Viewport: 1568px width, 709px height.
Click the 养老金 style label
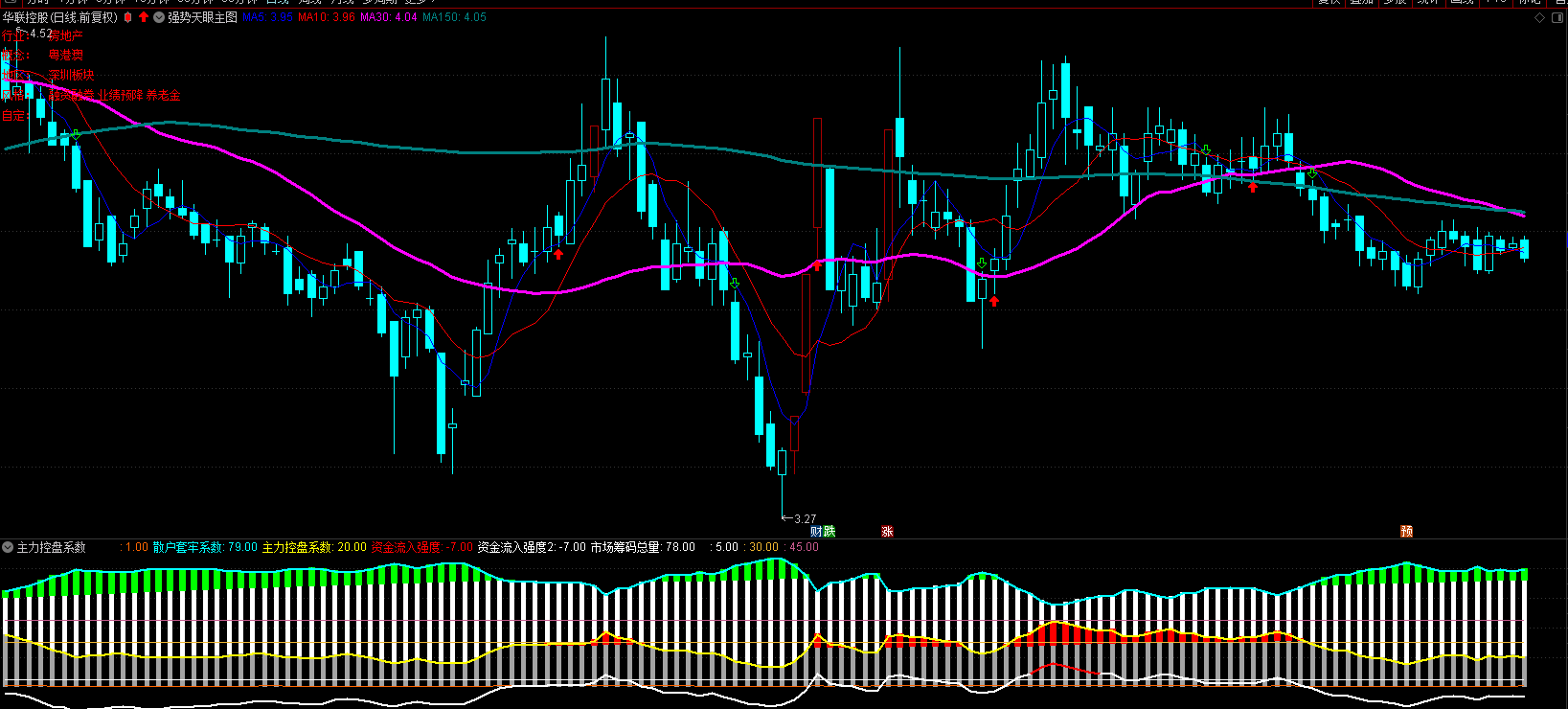[x=164, y=95]
